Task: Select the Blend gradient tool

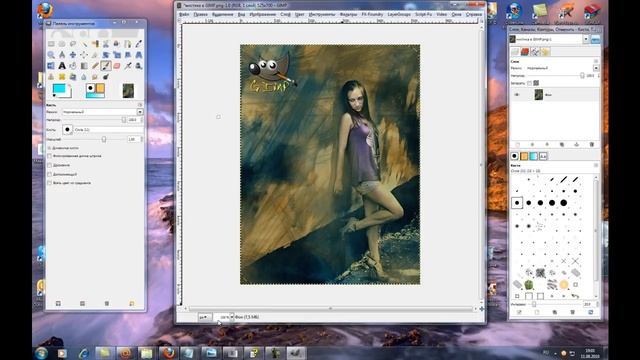Action: [x=84, y=66]
